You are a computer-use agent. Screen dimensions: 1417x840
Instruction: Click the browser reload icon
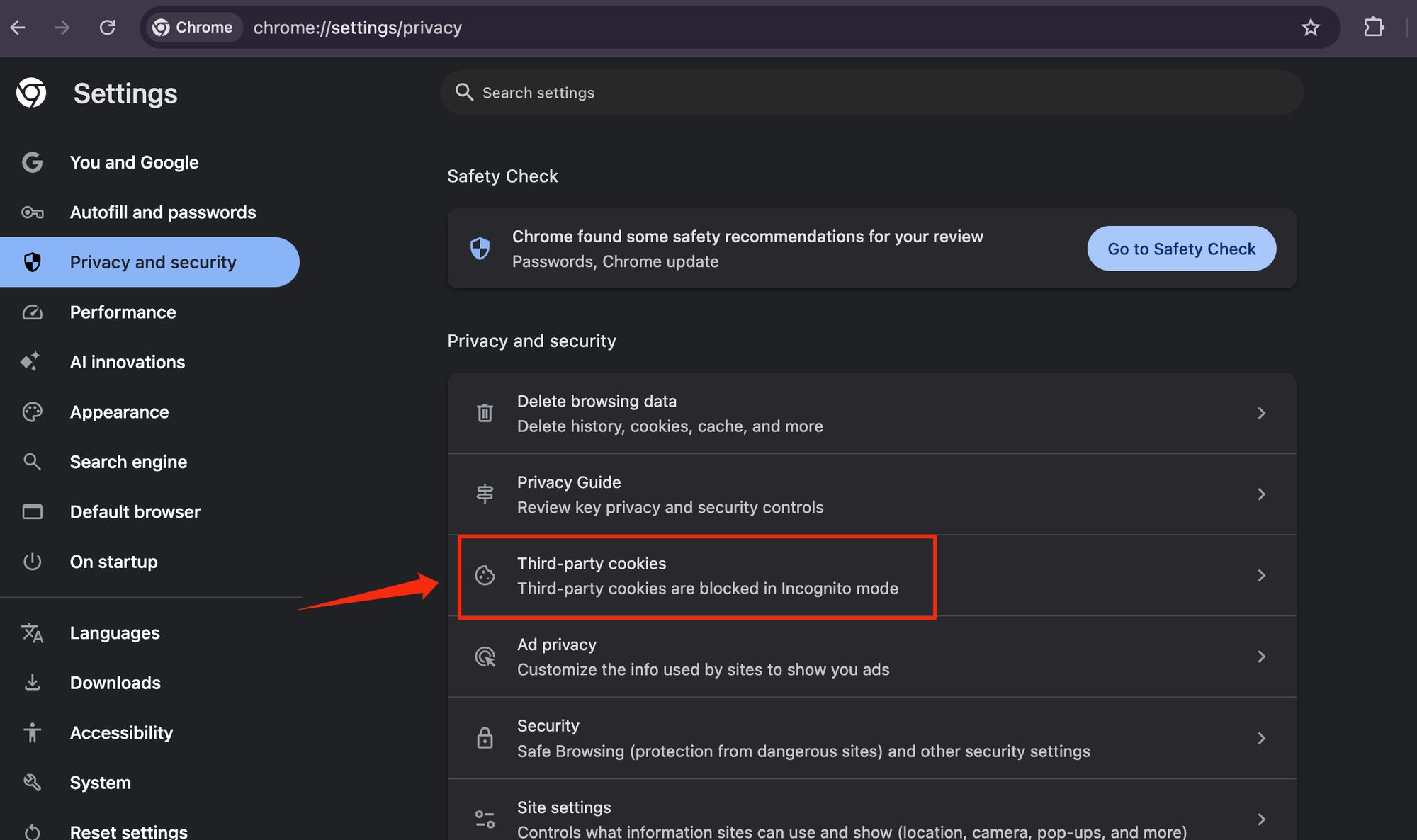point(107,28)
